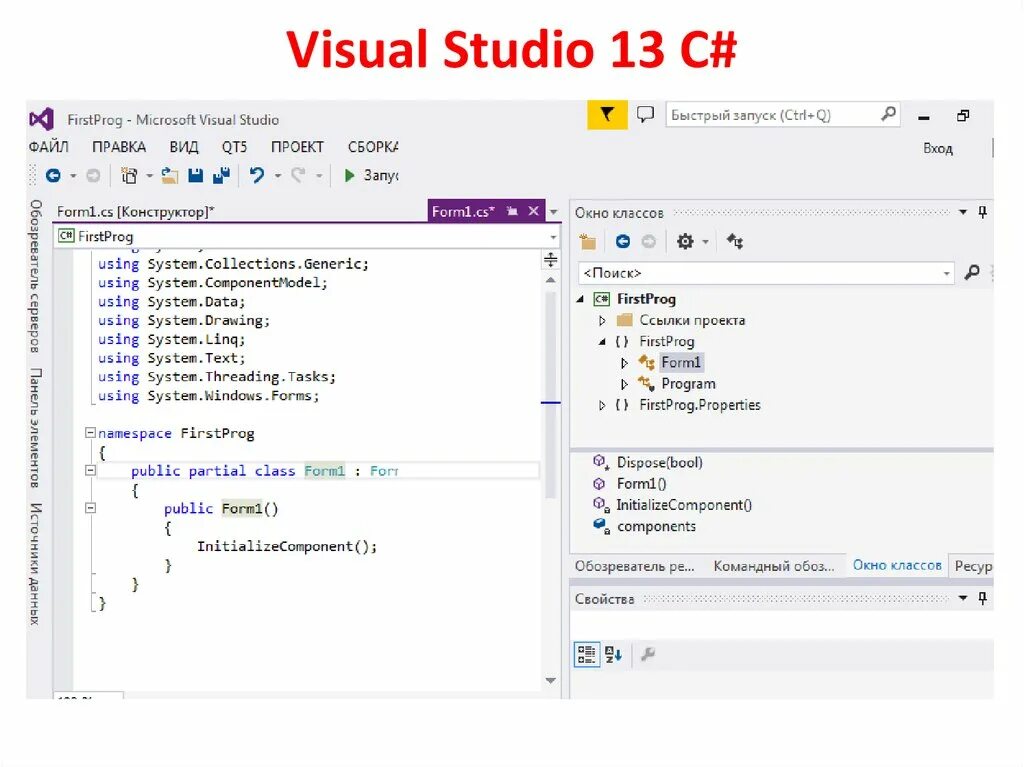Open the feedback speech bubble icon
The image size is (1024, 767).
[645, 115]
